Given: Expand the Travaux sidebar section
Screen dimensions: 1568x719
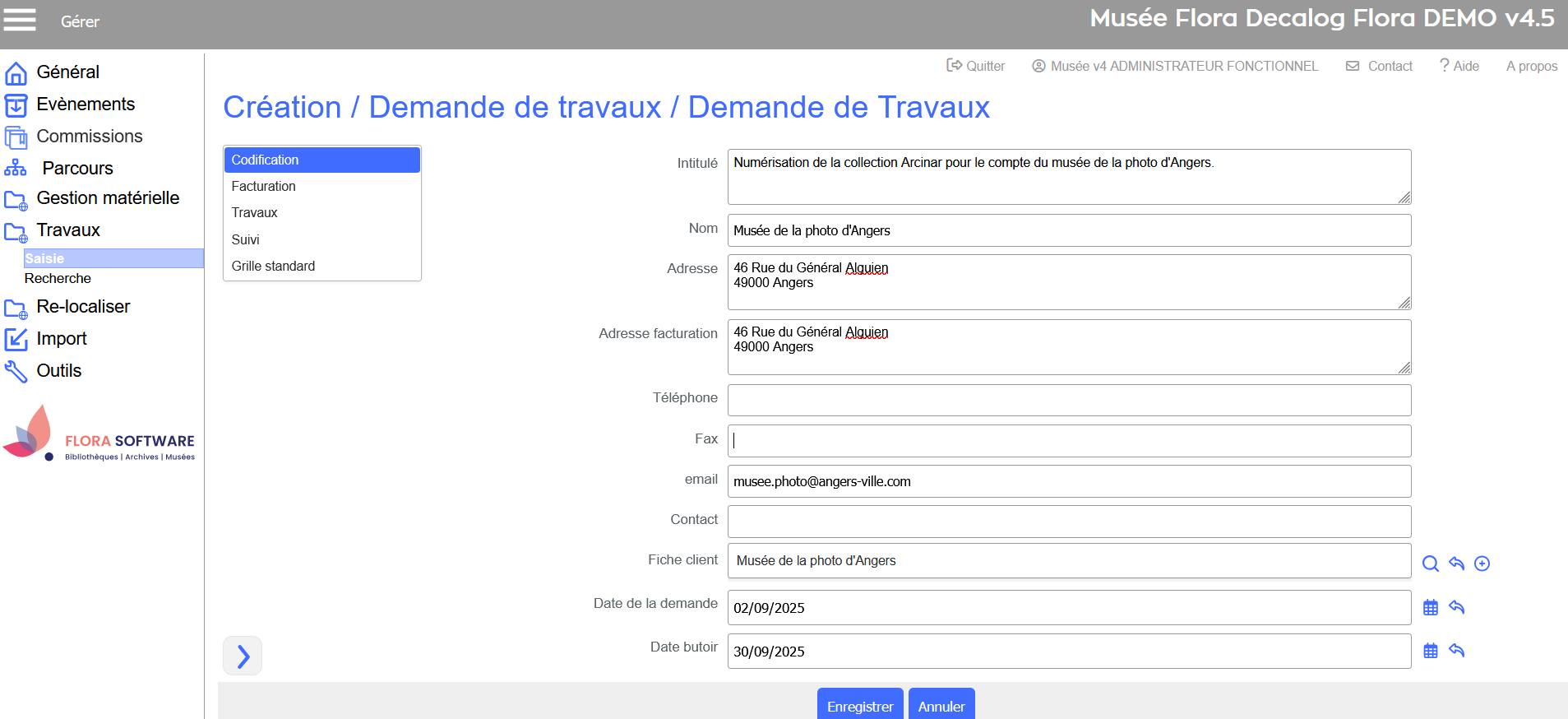Looking at the screenshot, I should click(68, 230).
